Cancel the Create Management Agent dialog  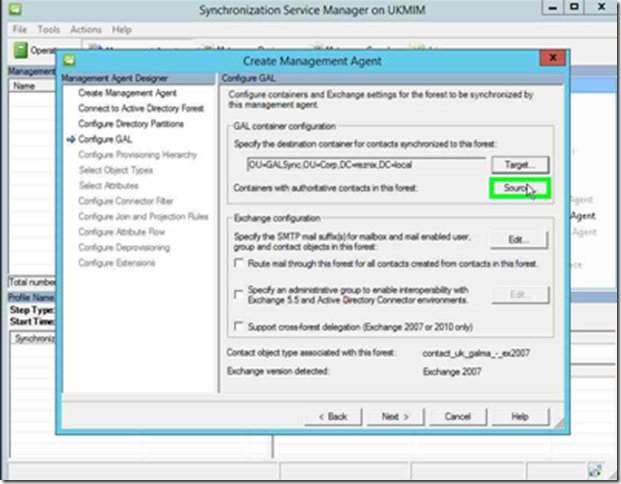457,417
